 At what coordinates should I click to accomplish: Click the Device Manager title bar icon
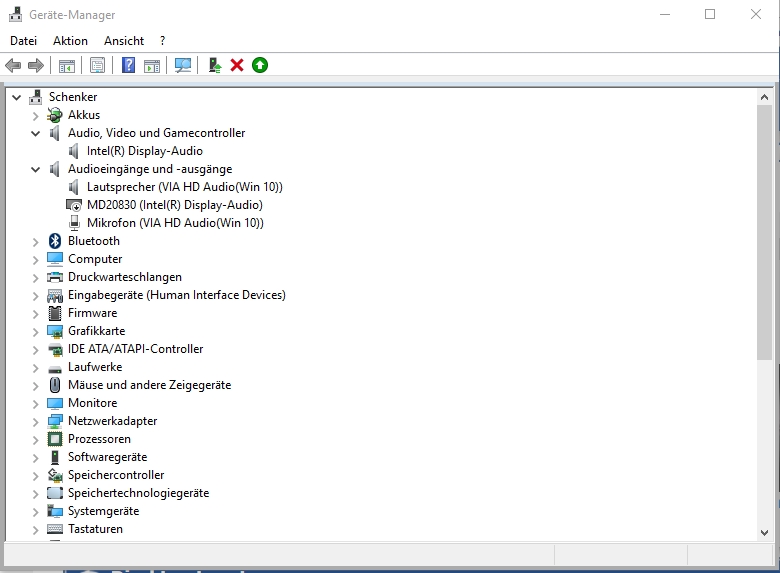tap(15, 14)
